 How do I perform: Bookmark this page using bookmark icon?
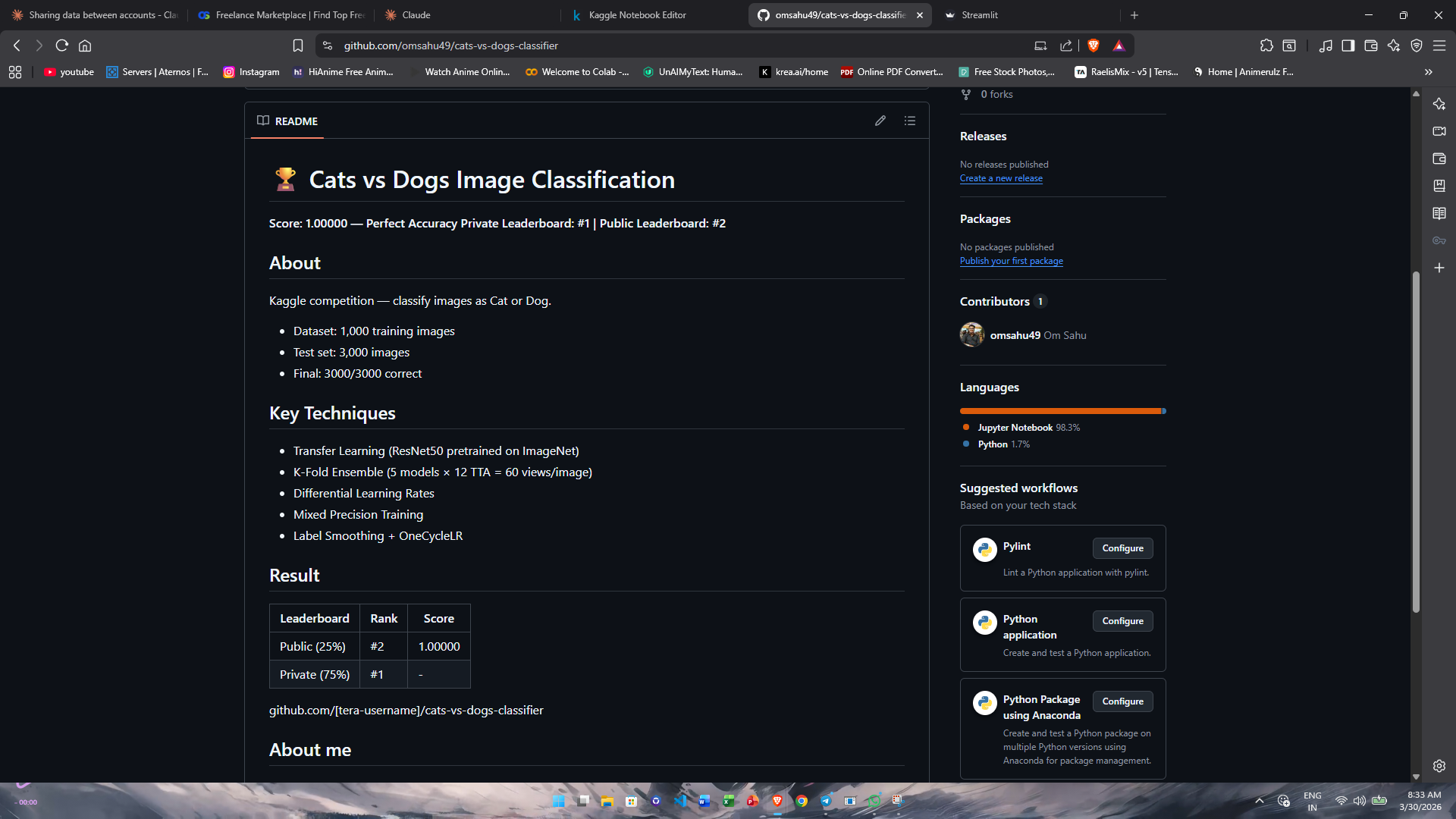pos(298,45)
